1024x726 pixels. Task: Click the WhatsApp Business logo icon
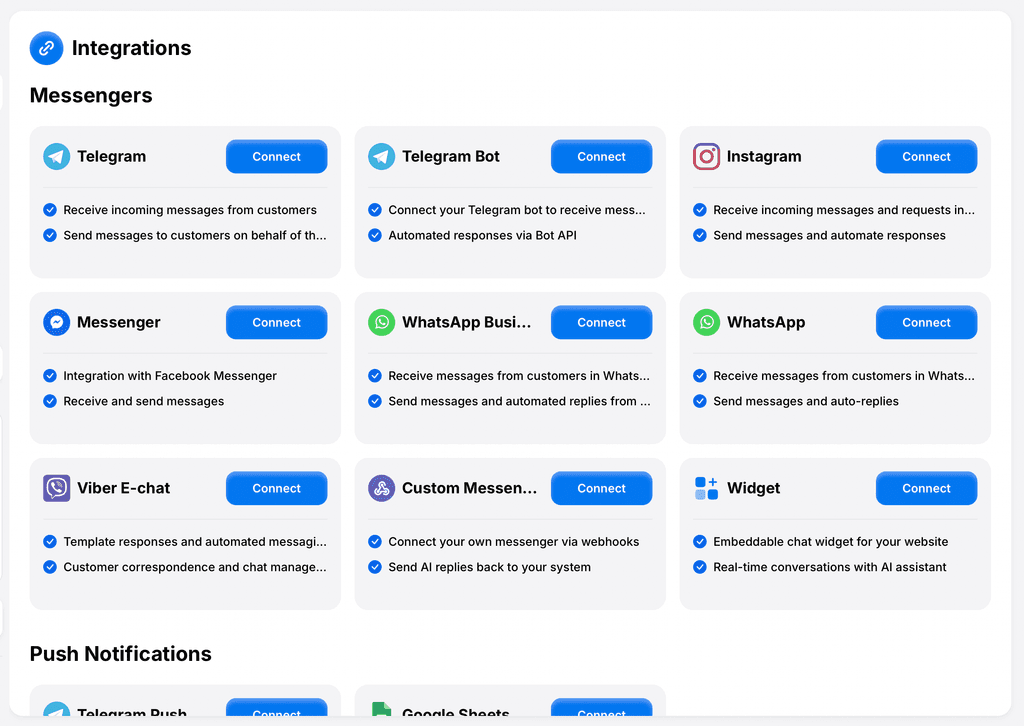coord(381,323)
